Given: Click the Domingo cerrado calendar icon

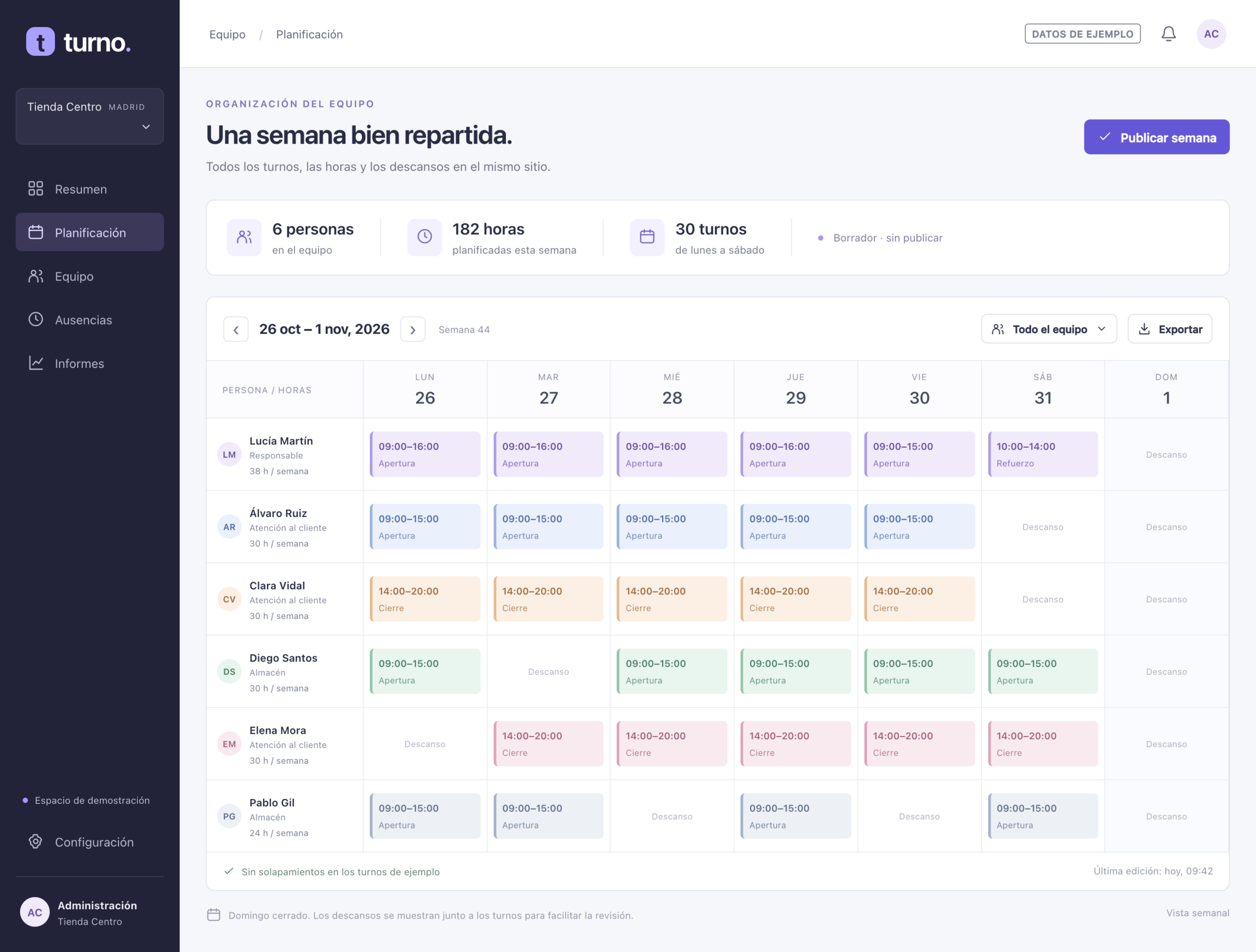Looking at the screenshot, I should 213,915.
